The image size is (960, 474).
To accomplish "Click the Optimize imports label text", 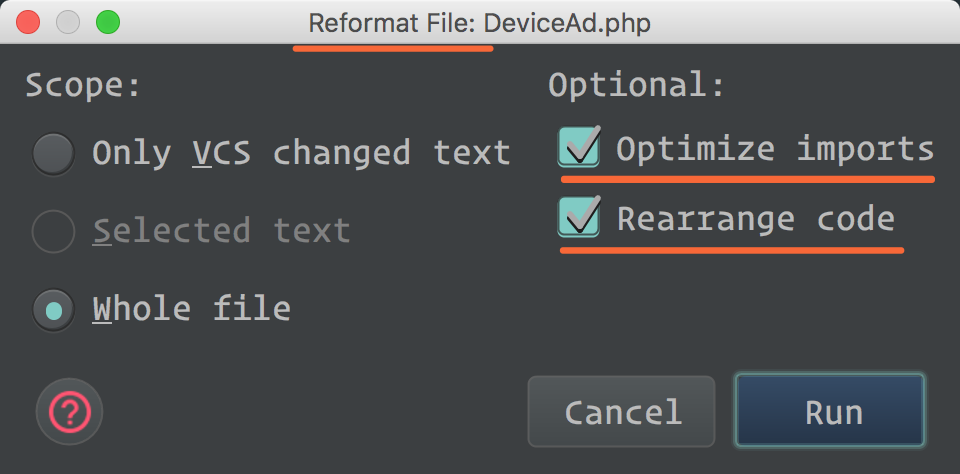I will coord(774,149).
